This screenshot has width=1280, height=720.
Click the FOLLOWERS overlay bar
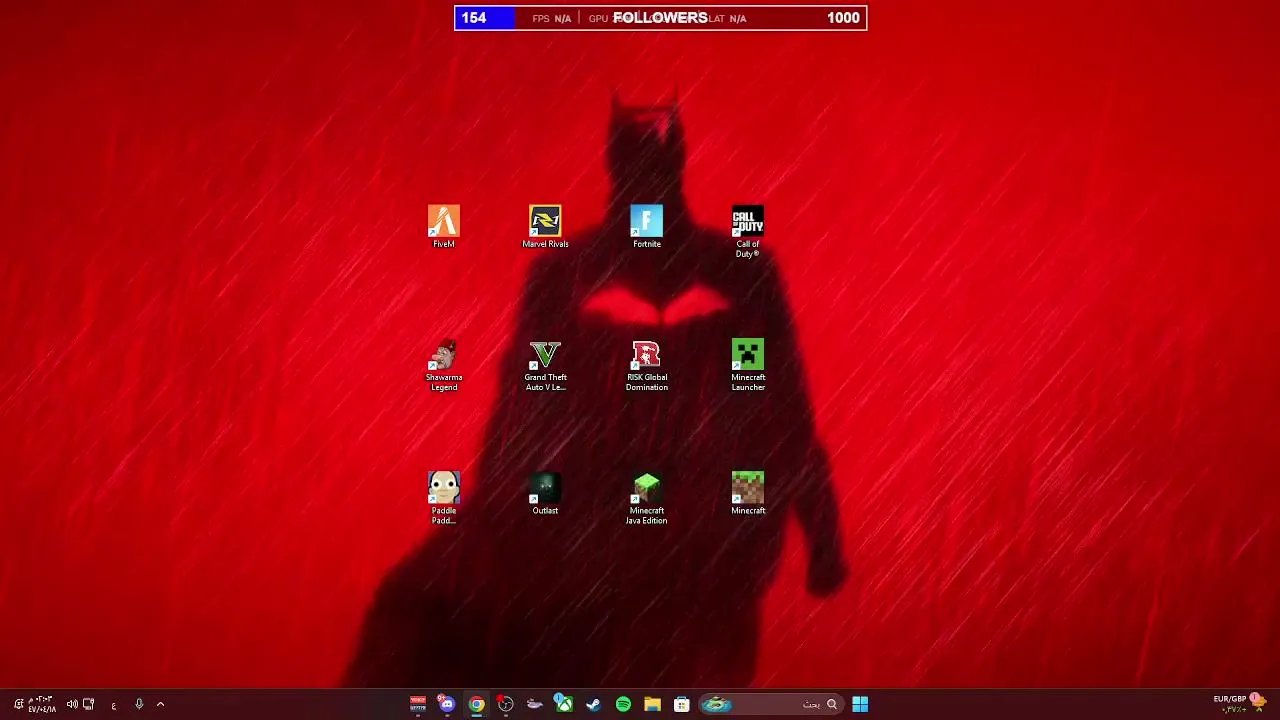(x=661, y=18)
